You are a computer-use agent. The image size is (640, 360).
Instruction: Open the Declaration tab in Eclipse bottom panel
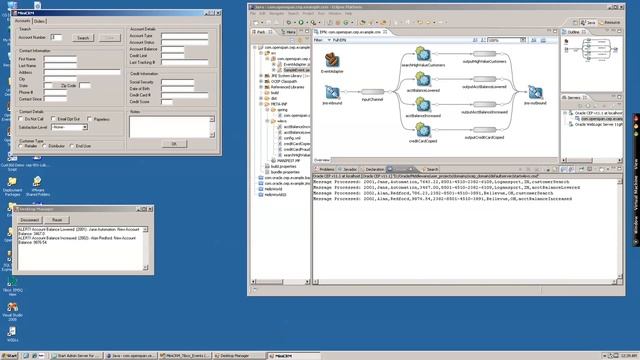[373, 169]
